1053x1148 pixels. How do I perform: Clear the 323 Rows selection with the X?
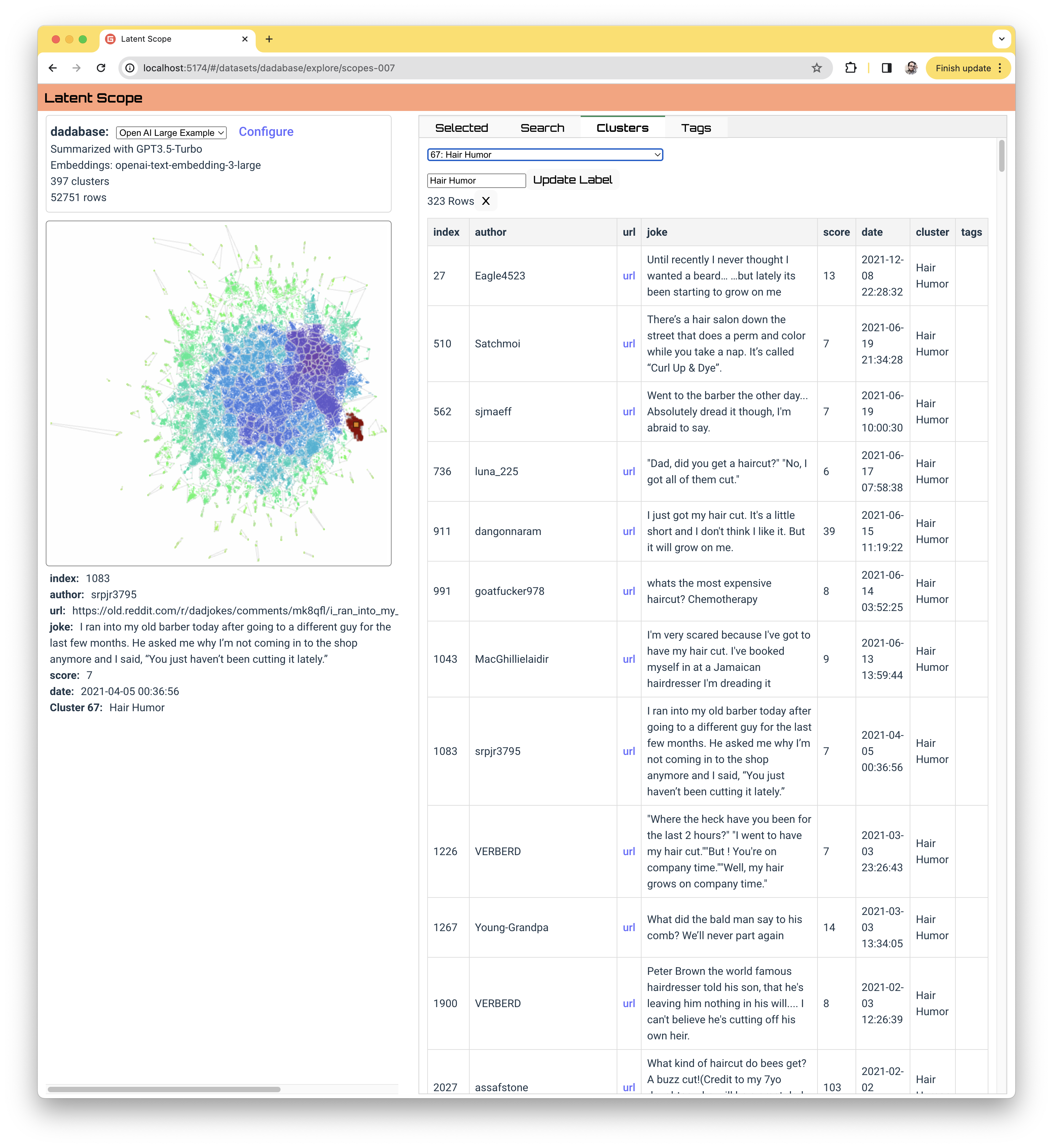[486, 201]
